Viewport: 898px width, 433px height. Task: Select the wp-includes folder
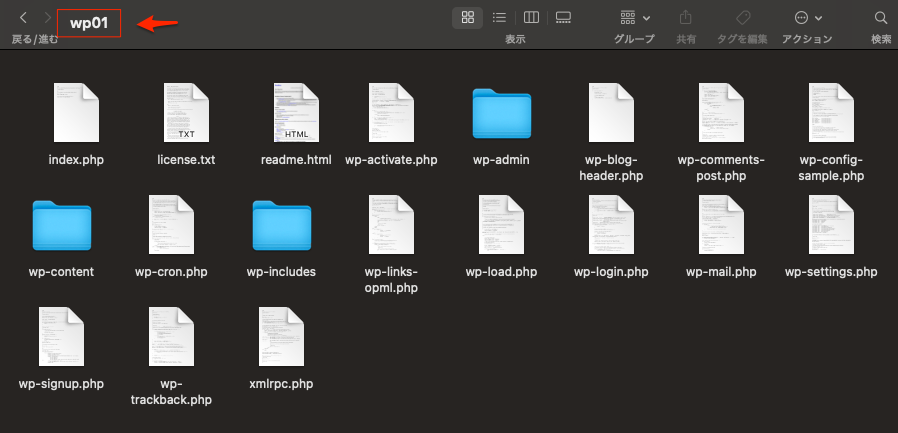(x=282, y=226)
